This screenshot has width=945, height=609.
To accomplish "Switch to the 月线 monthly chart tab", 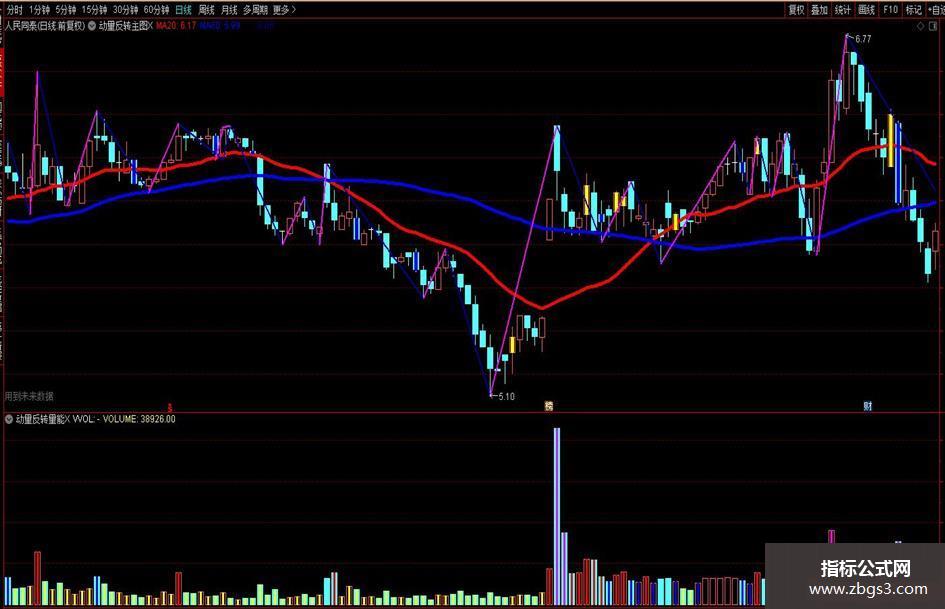I will pos(229,10).
